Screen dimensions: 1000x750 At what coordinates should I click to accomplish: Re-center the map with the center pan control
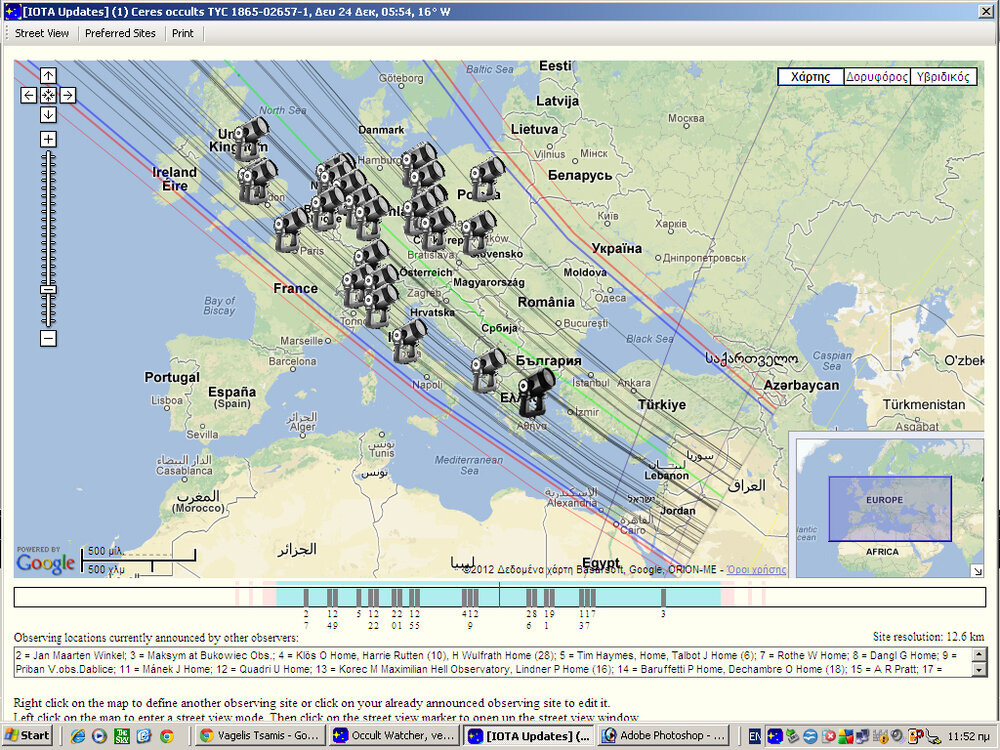[x=47, y=95]
